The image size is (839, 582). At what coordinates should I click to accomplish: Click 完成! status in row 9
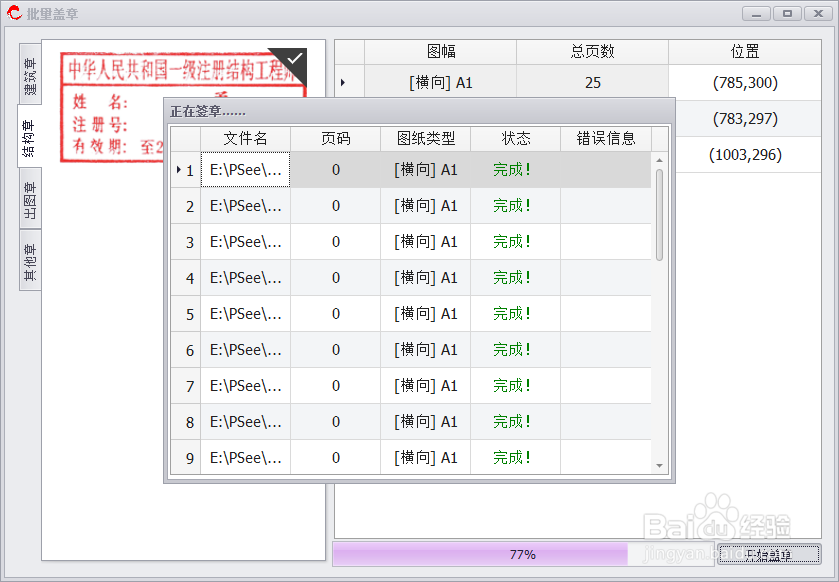[x=512, y=458]
